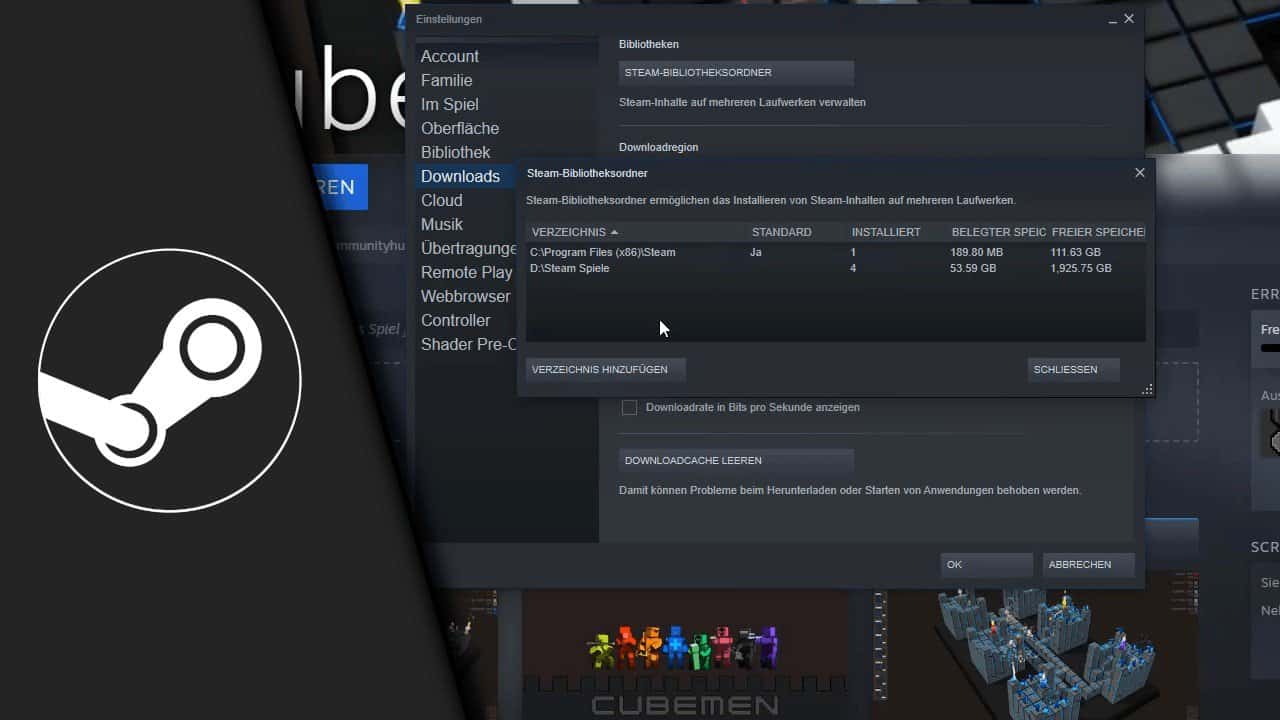Select the Shader Pre-Caching sidebar entry
Screen dimensions: 1280x720
[469, 344]
